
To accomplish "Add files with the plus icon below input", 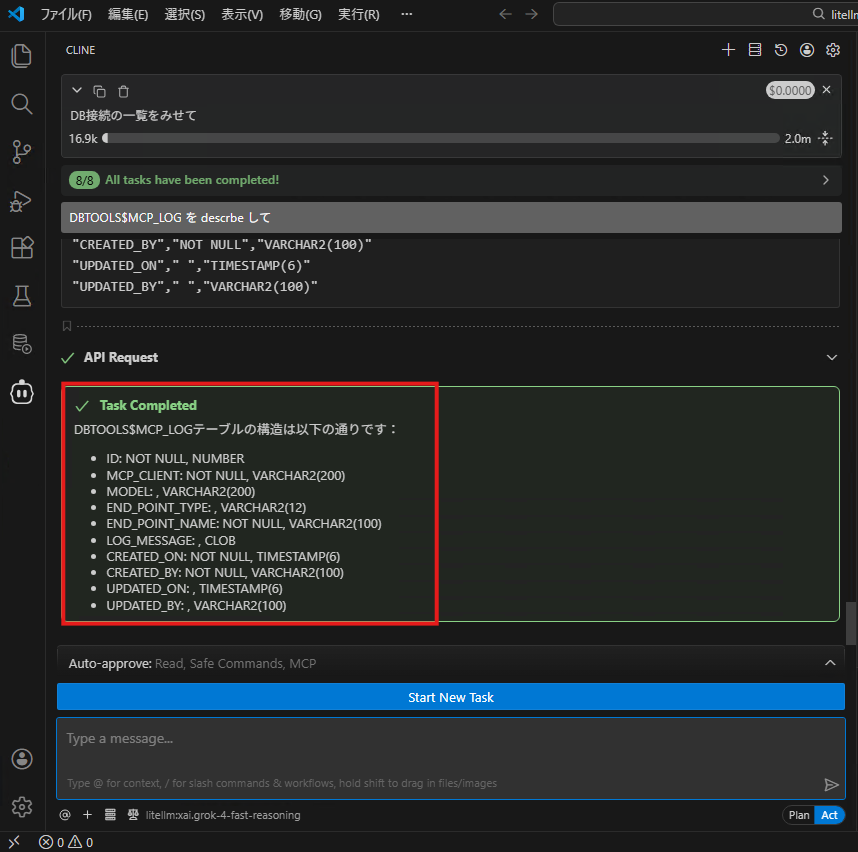I will point(88,815).
